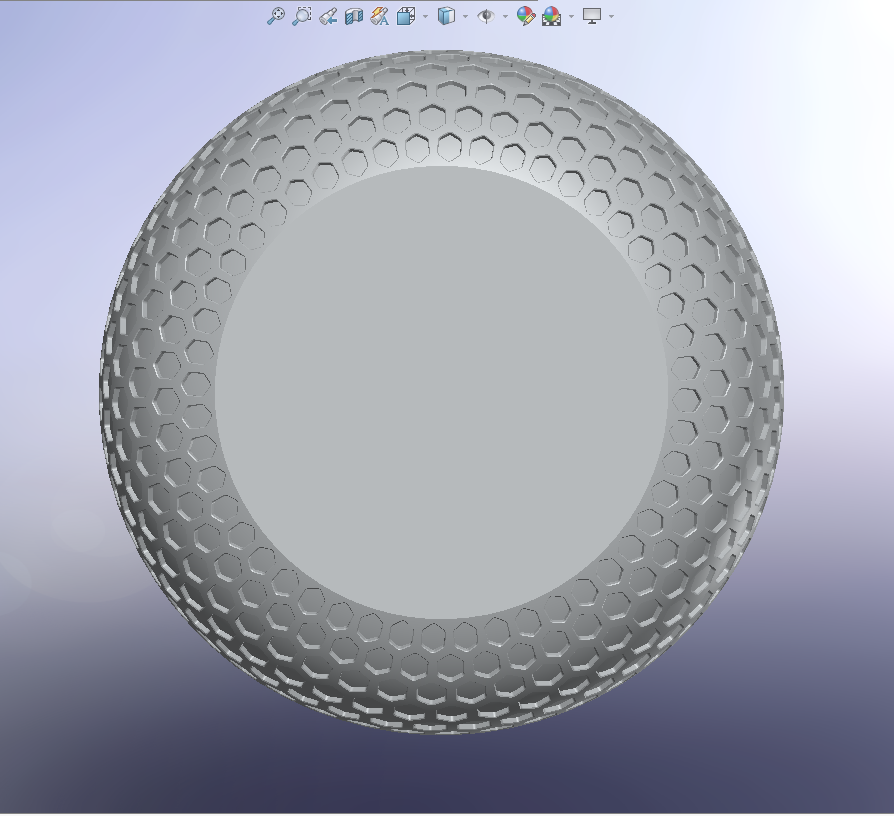The width and height of the screenshot is (894, 816).
Task: Click the Apply Scene icon
Action: tap(551, 16)
